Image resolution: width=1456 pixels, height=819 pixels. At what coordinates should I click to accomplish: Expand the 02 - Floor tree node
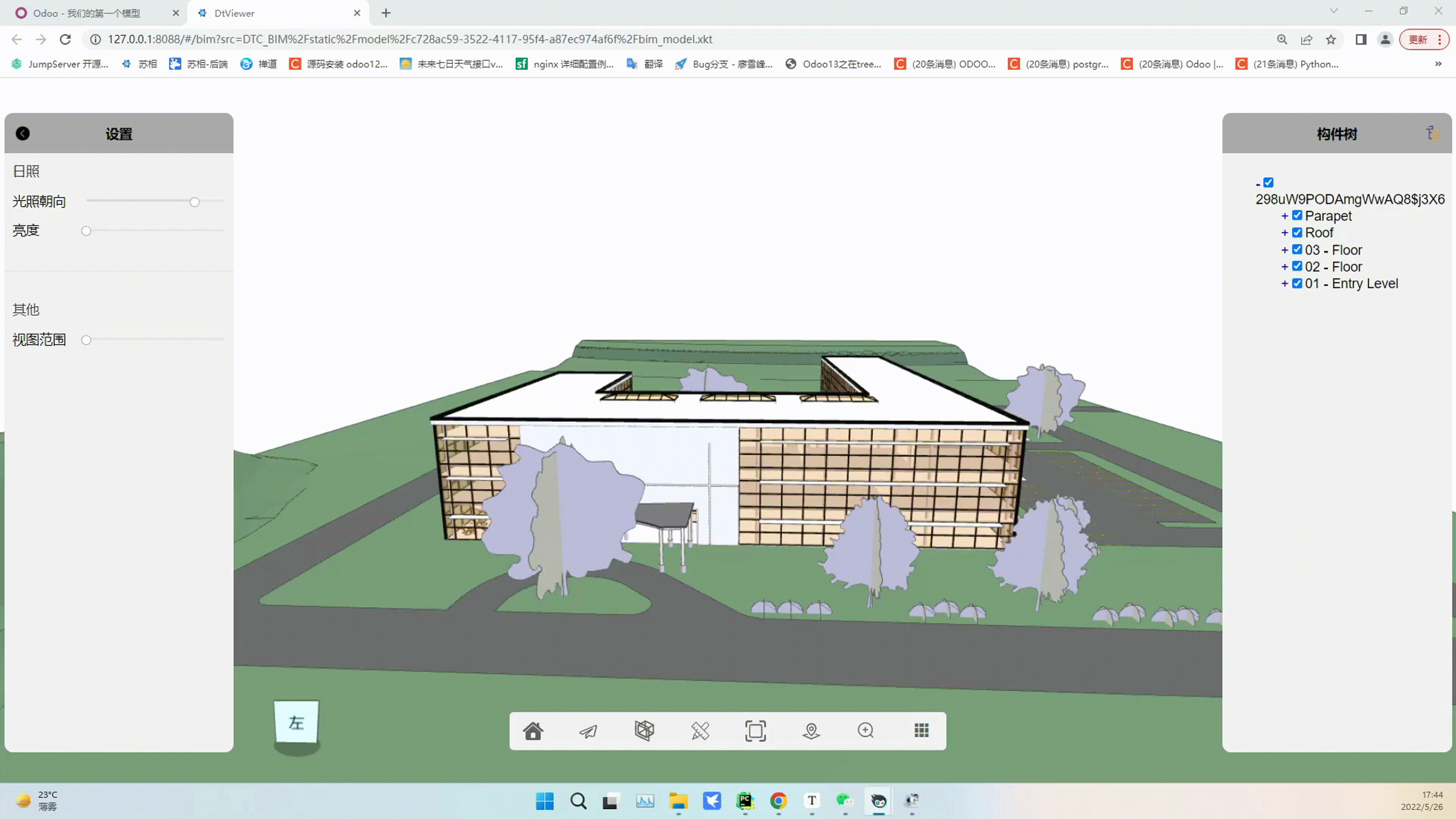pos(1284,267)
